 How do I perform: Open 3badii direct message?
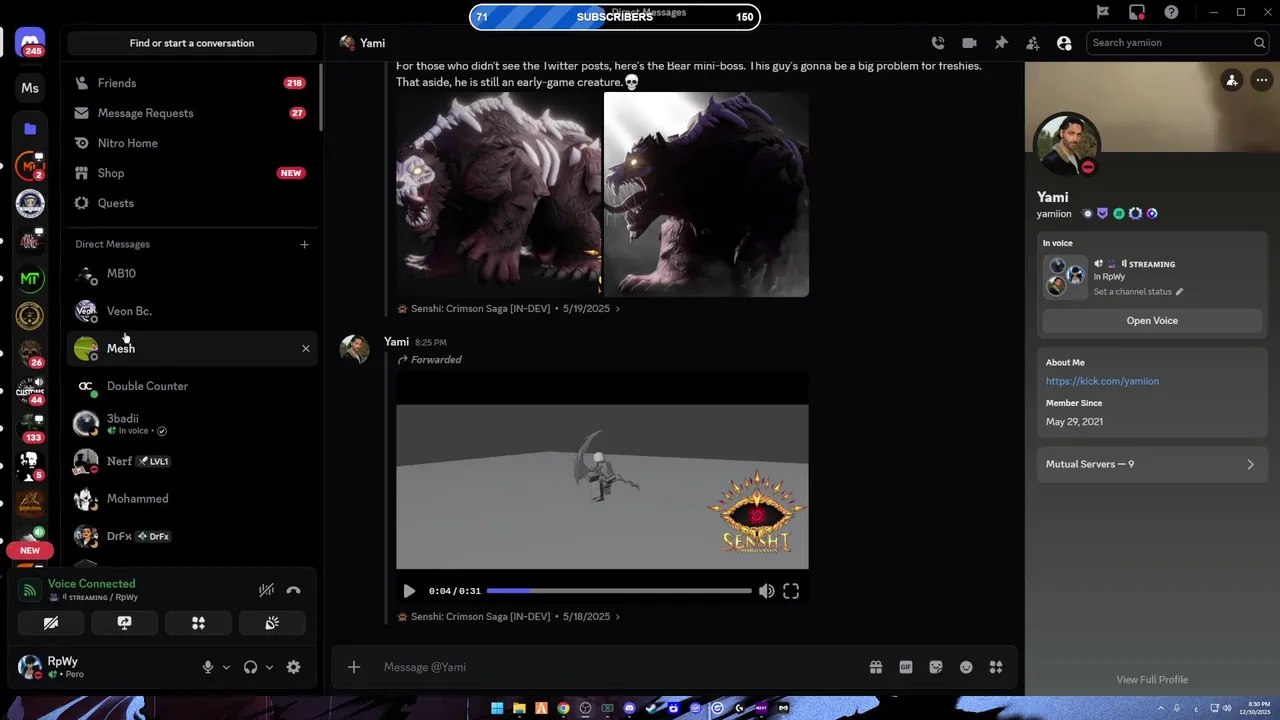tap(191, 424)
